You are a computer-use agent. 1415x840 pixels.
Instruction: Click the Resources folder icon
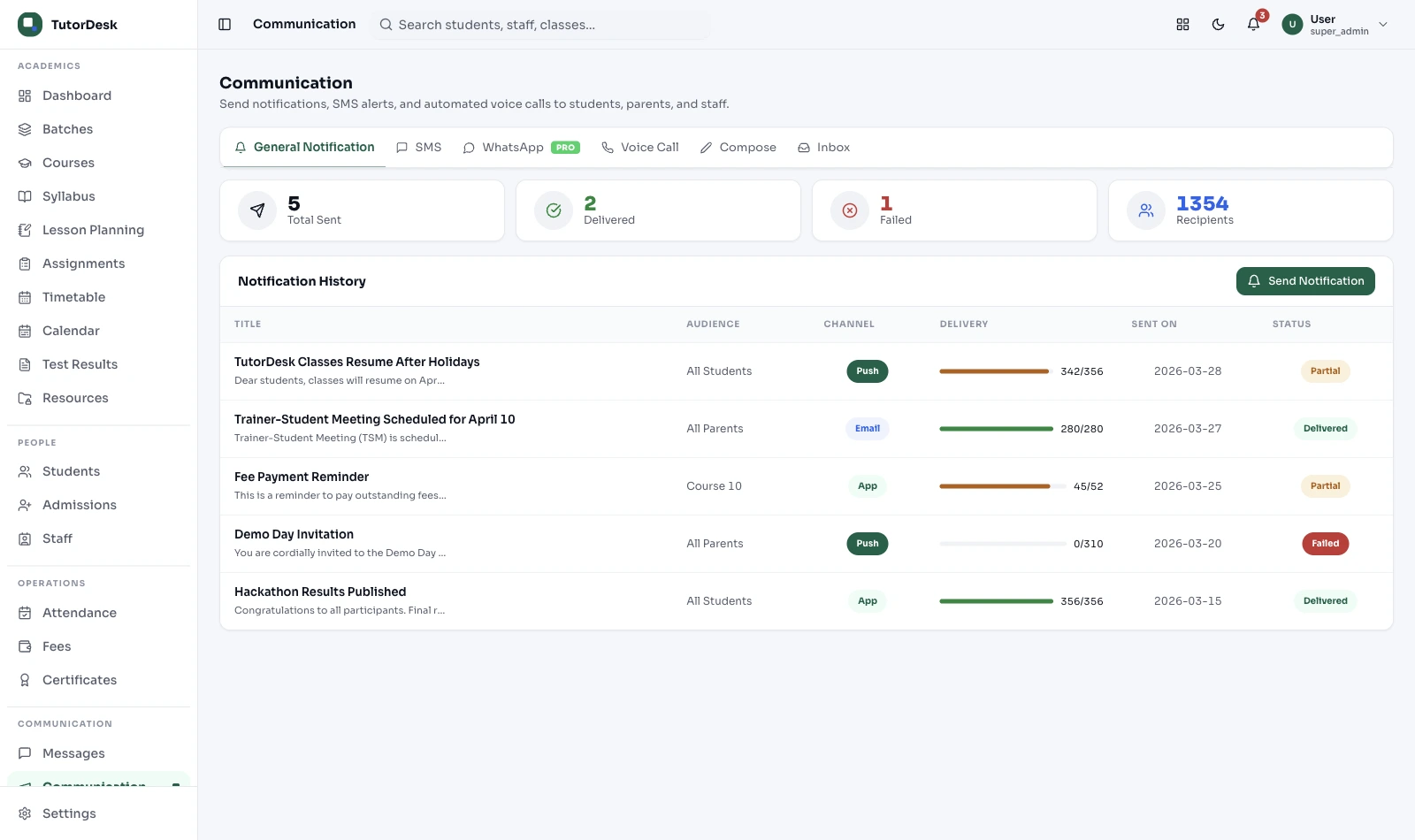(x=25, y=398)
